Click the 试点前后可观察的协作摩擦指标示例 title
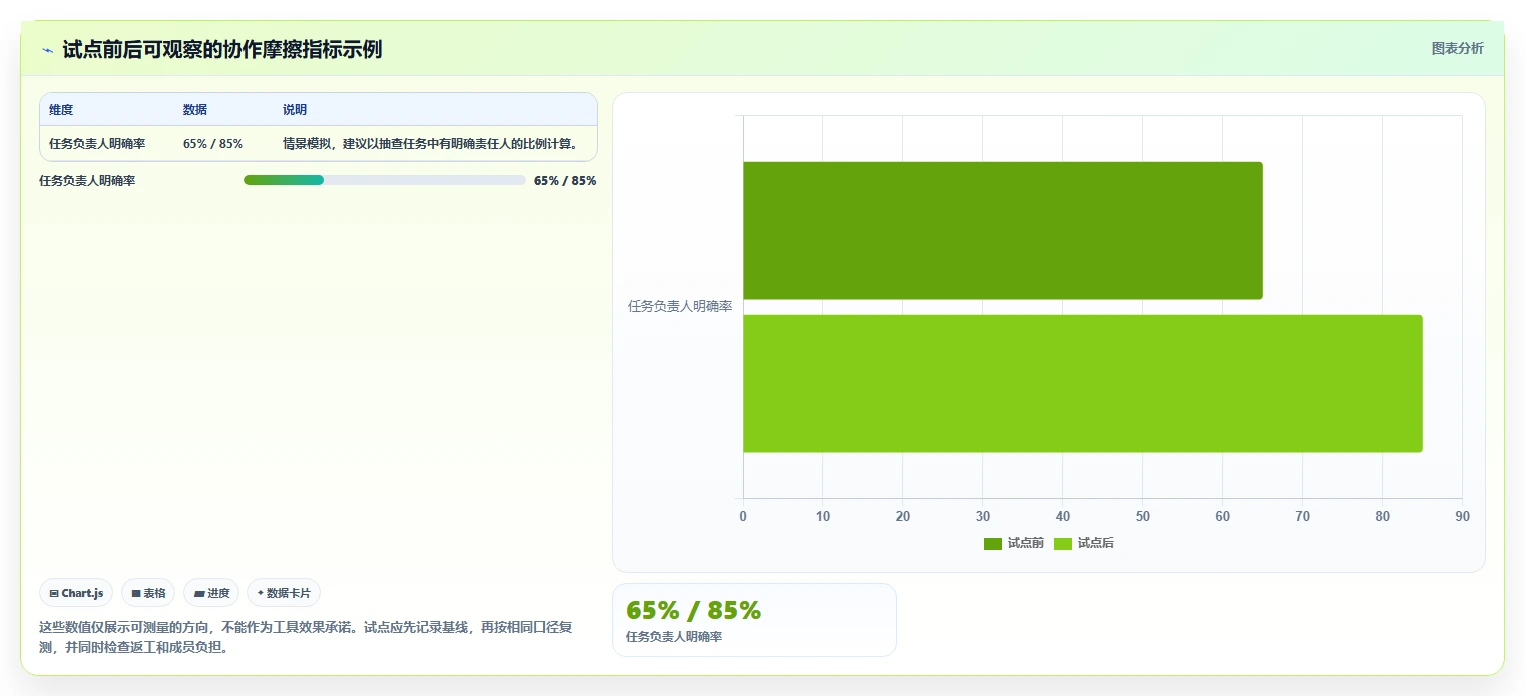Image resolution: width=1525 pixels, height=696 pixels. point(222,49)
